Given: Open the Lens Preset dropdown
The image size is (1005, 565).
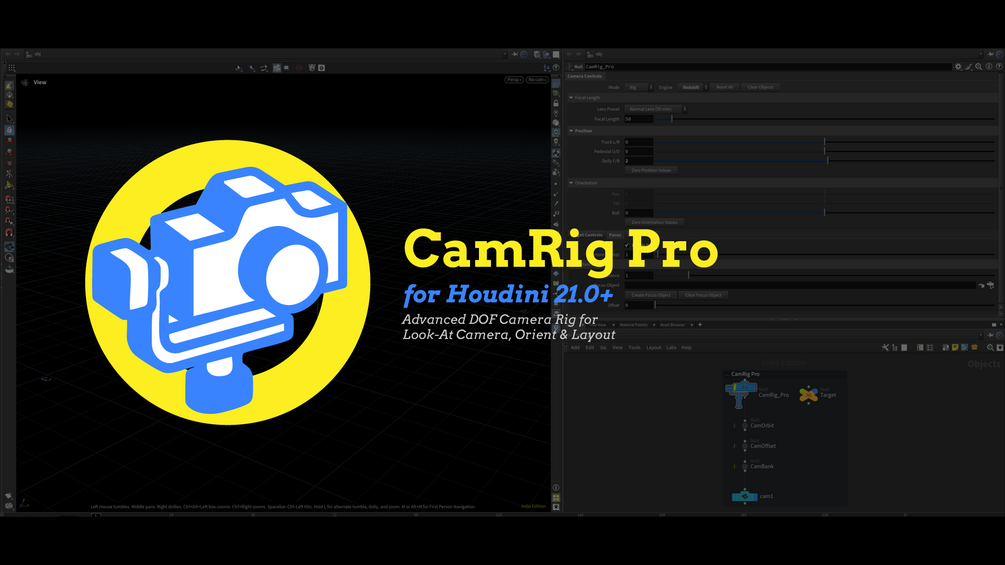Looking at the screenshot, I should point(656,109).
